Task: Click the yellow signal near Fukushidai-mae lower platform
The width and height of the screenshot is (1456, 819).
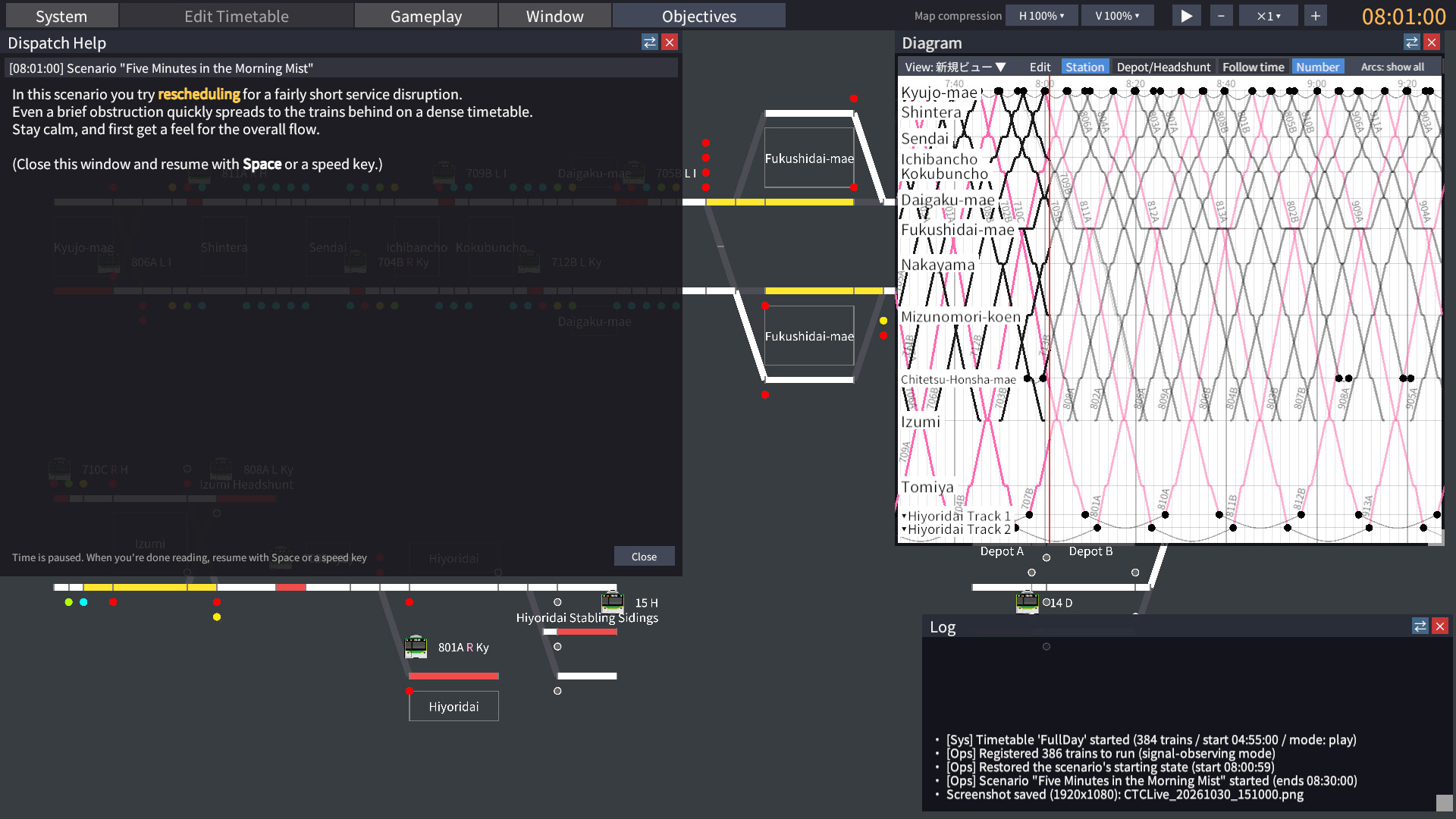Action: tap(883, 321)
